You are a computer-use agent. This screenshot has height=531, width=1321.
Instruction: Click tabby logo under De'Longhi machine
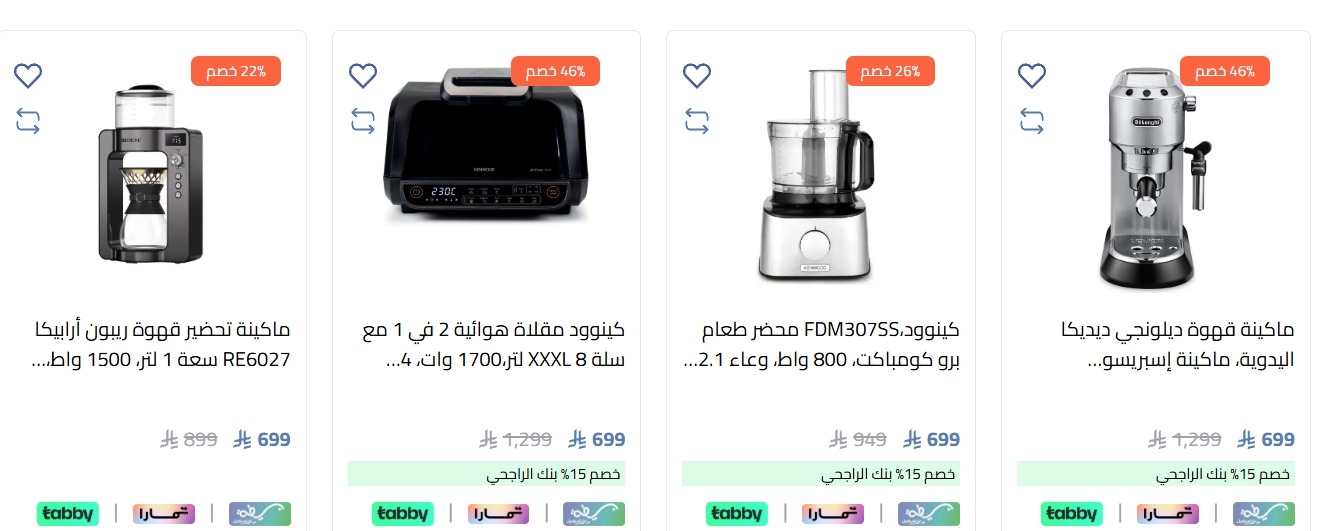pyautogui.click(x=1071, y=514)
